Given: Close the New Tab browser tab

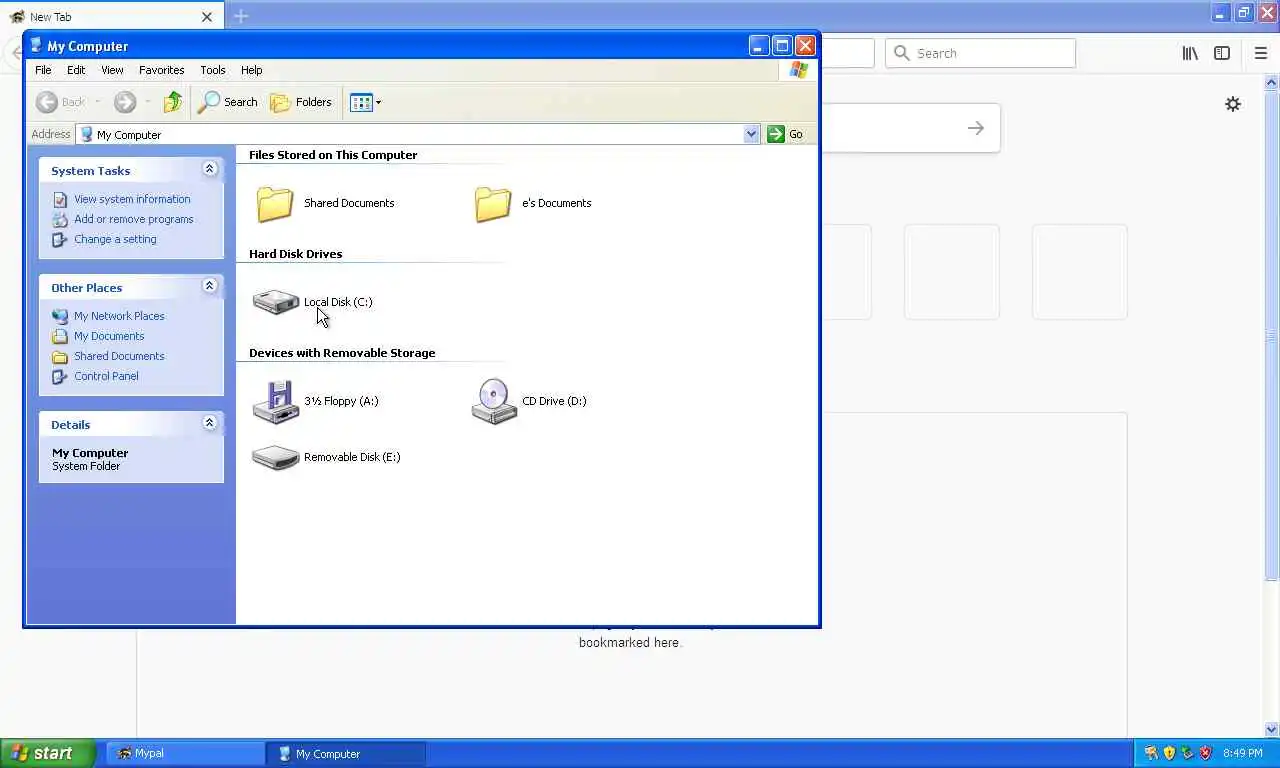Looking at the screenshot, I should pyautogui.click(x=207, y=17).
